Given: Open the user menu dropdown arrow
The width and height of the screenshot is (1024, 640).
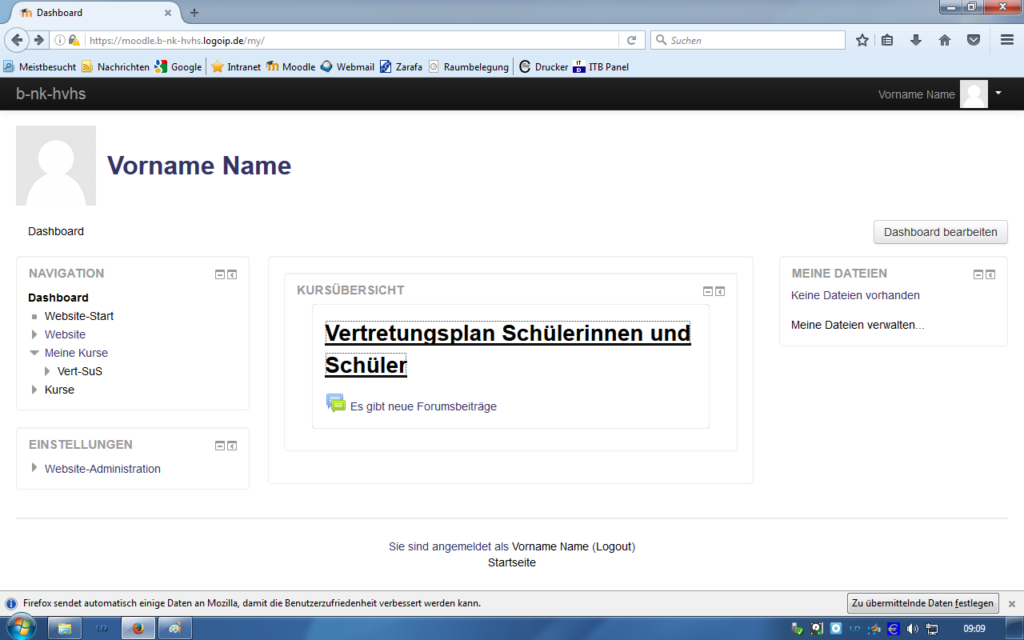Looking at the screenshot, I should pyautogui.click(x=998, y=93).
